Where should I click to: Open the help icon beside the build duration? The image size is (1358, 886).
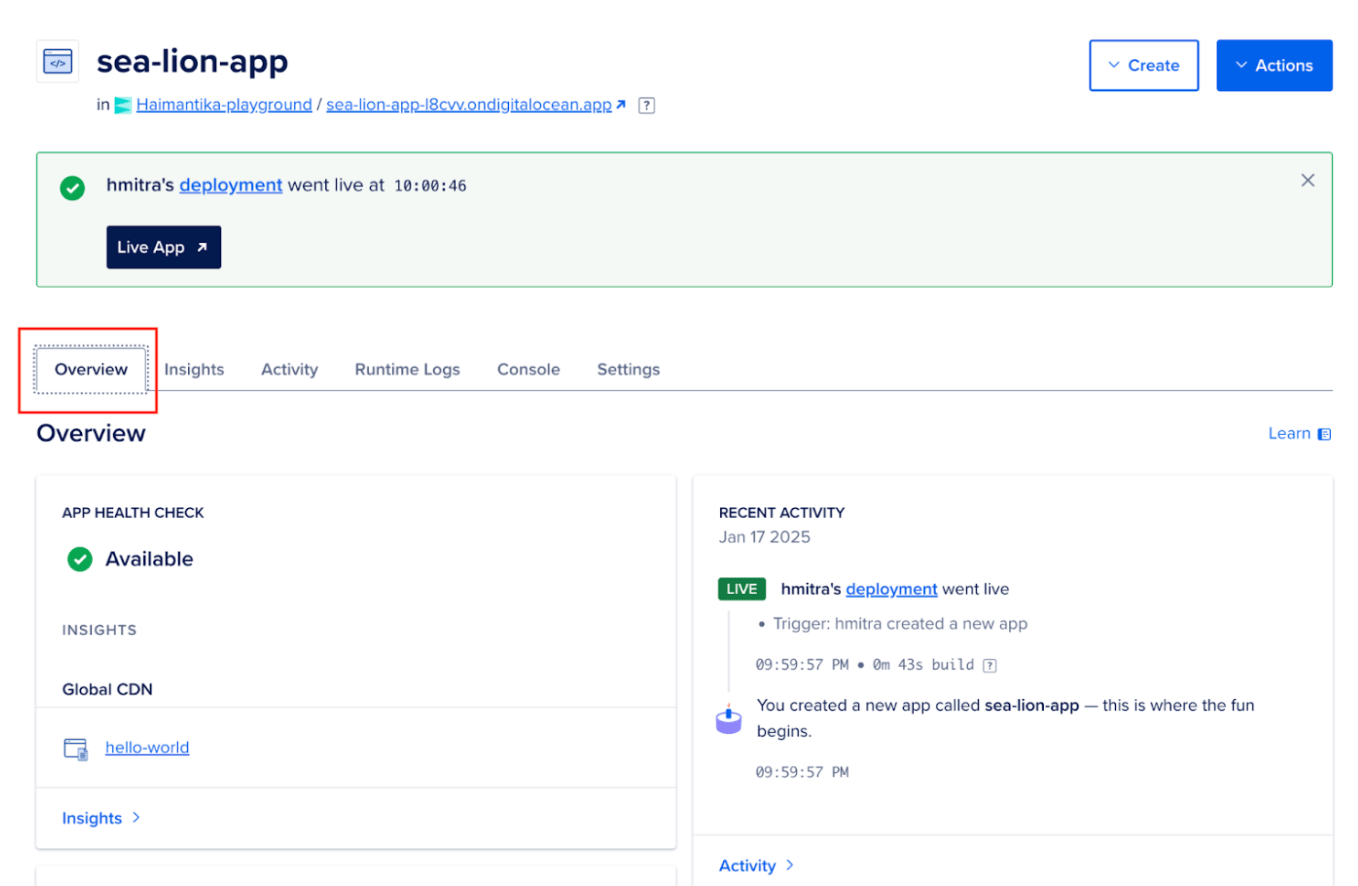coord(989,665)
